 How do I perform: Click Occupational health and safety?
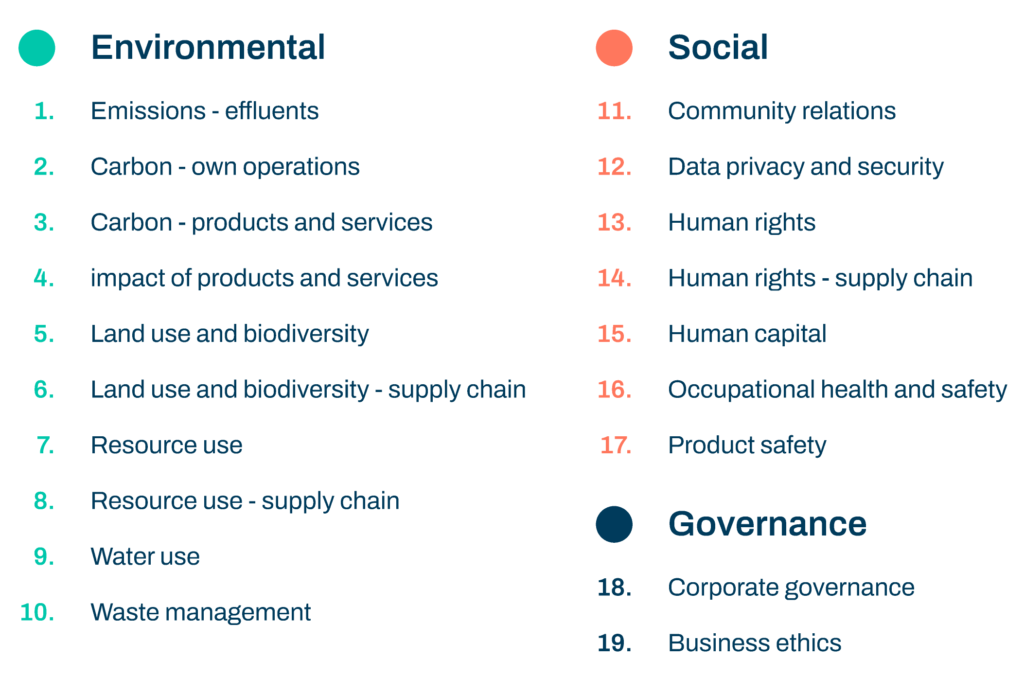click(838, 389)
